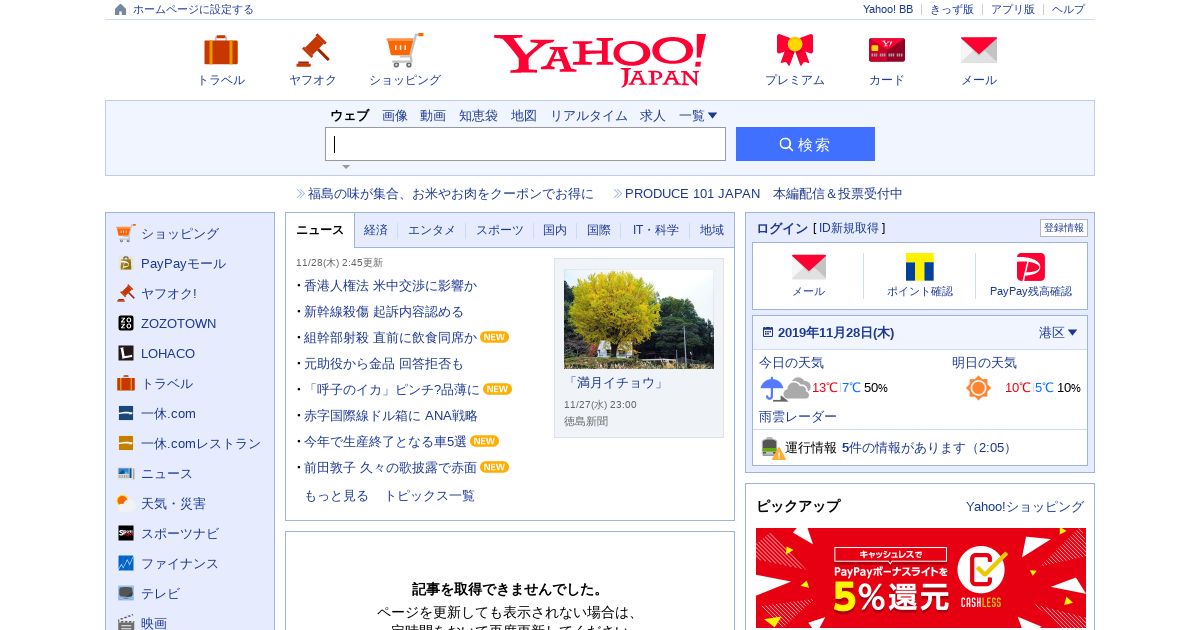
Task: Select the 画像 search tab
Action: point(395,116)
